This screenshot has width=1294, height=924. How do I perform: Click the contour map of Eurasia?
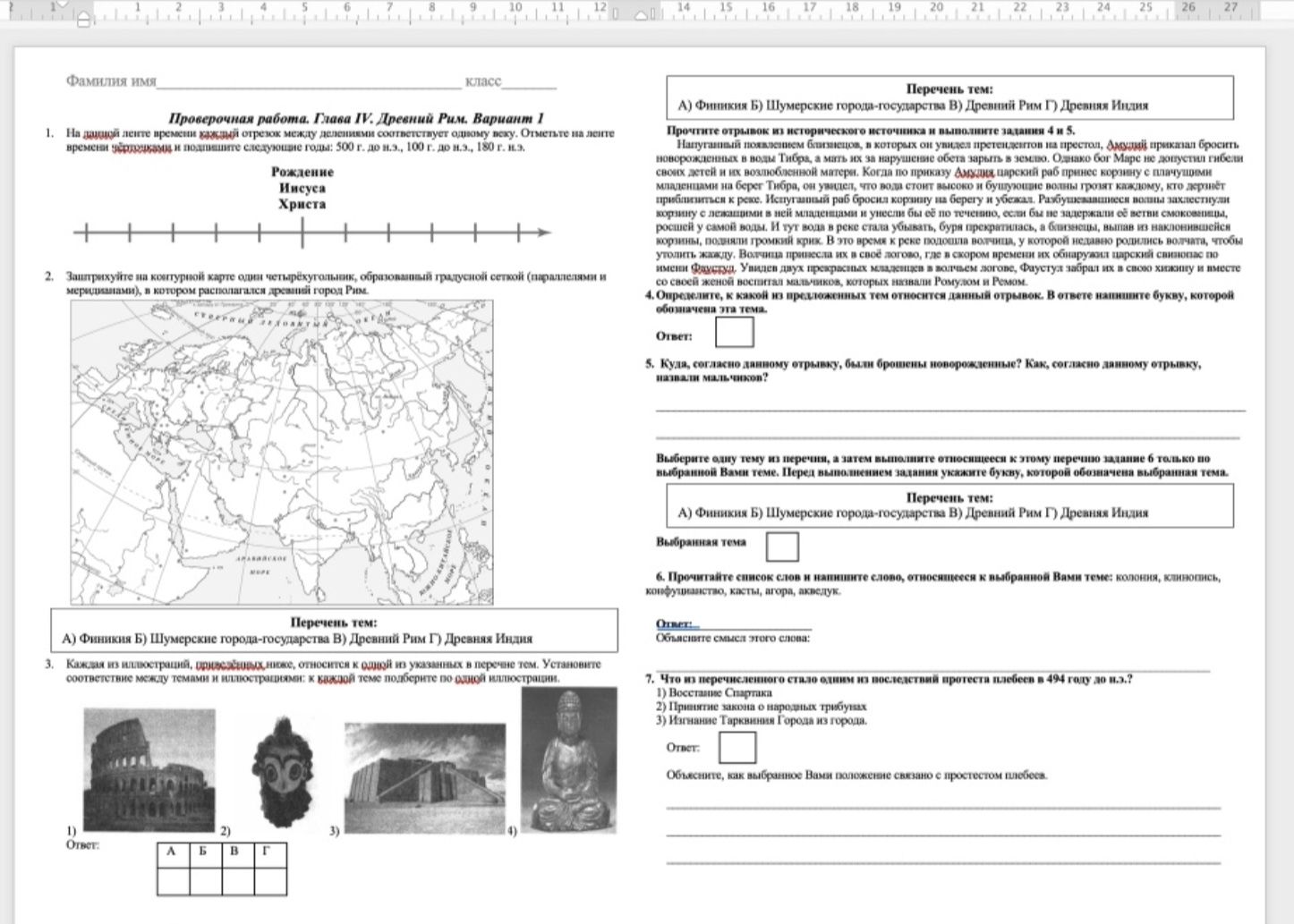282,453
